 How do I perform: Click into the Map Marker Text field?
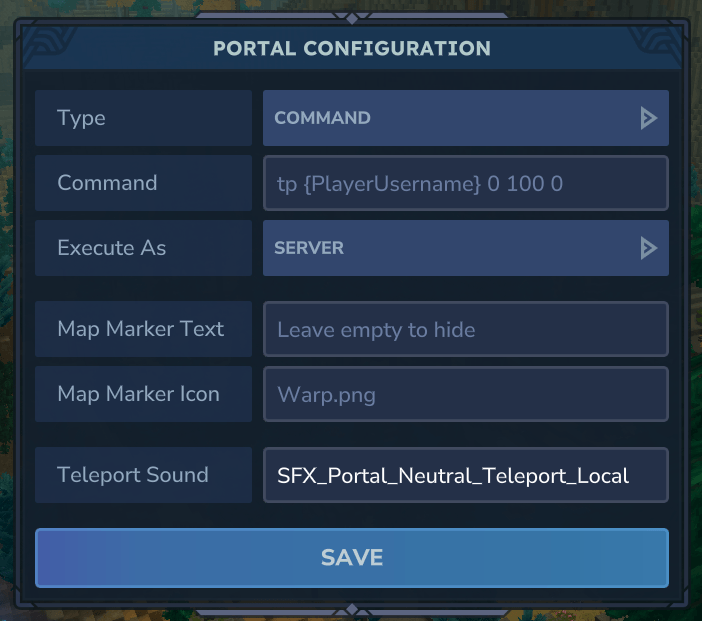click(x=465, y=329)
